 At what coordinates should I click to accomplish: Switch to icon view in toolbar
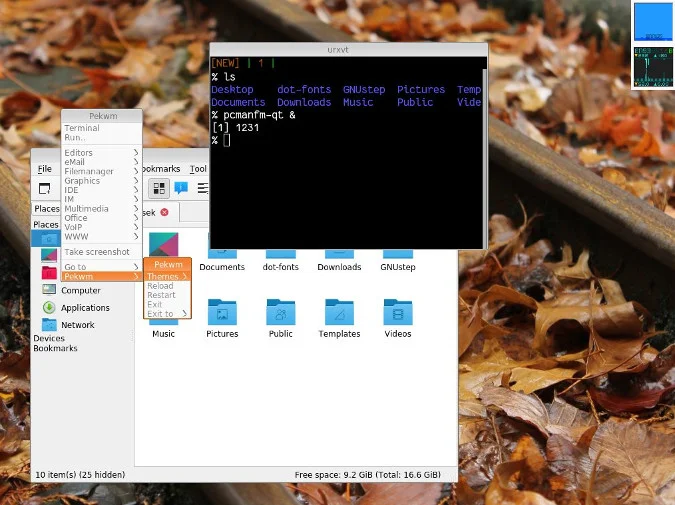(x=159, y=188)
